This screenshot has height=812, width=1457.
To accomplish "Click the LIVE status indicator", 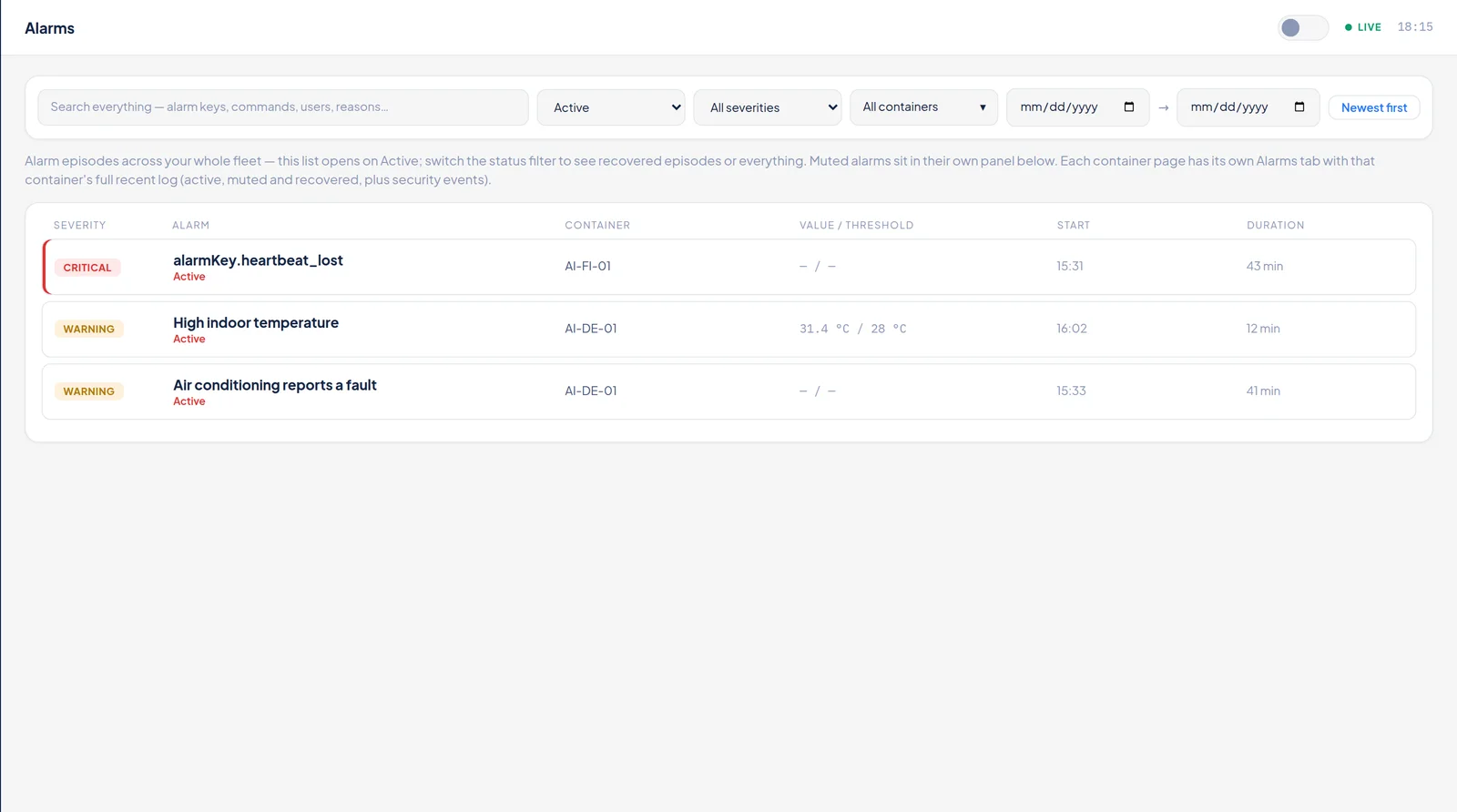I will click(x=1363, y=27).
